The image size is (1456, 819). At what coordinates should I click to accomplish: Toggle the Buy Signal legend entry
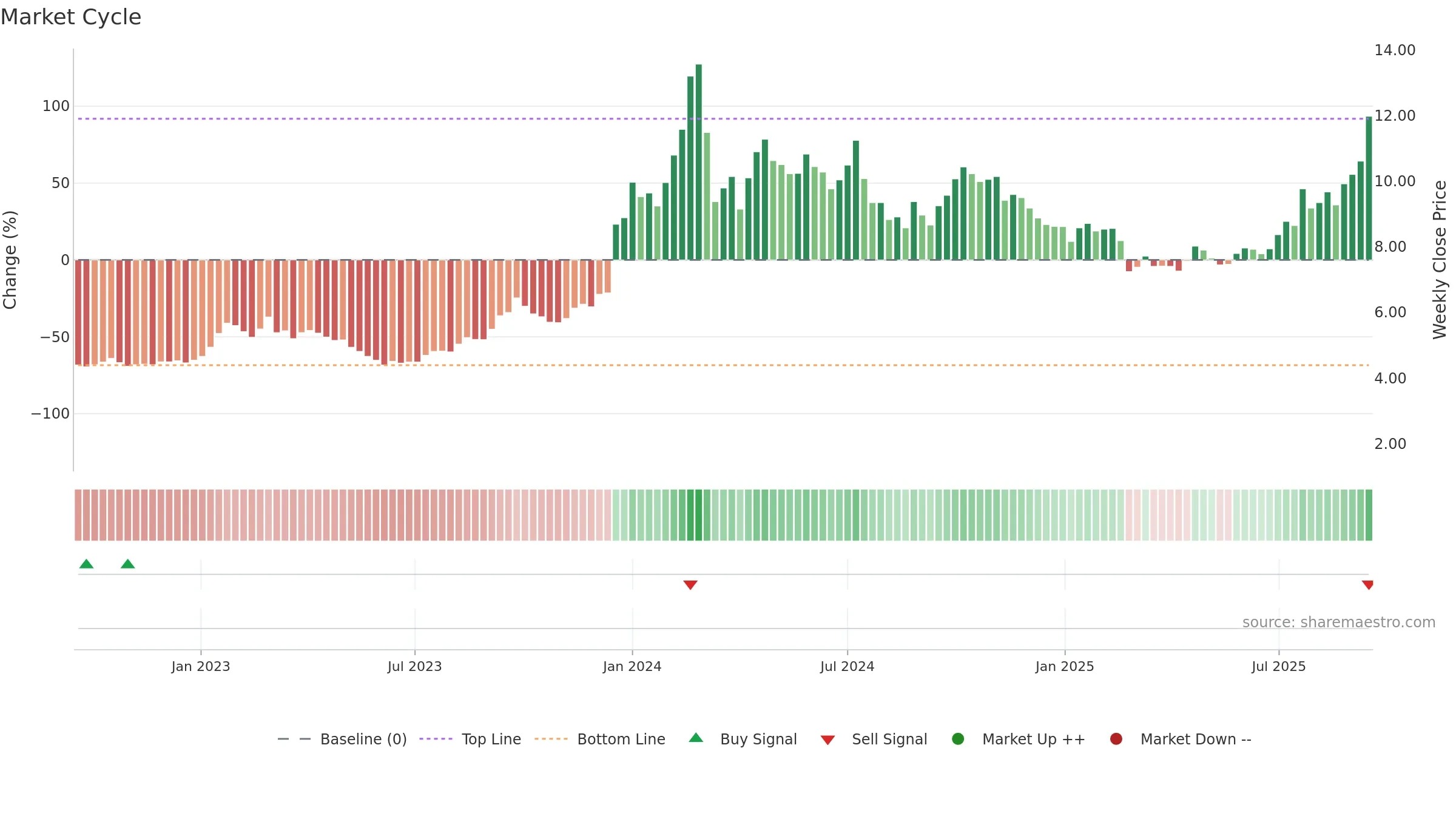[x=743, y=739]
